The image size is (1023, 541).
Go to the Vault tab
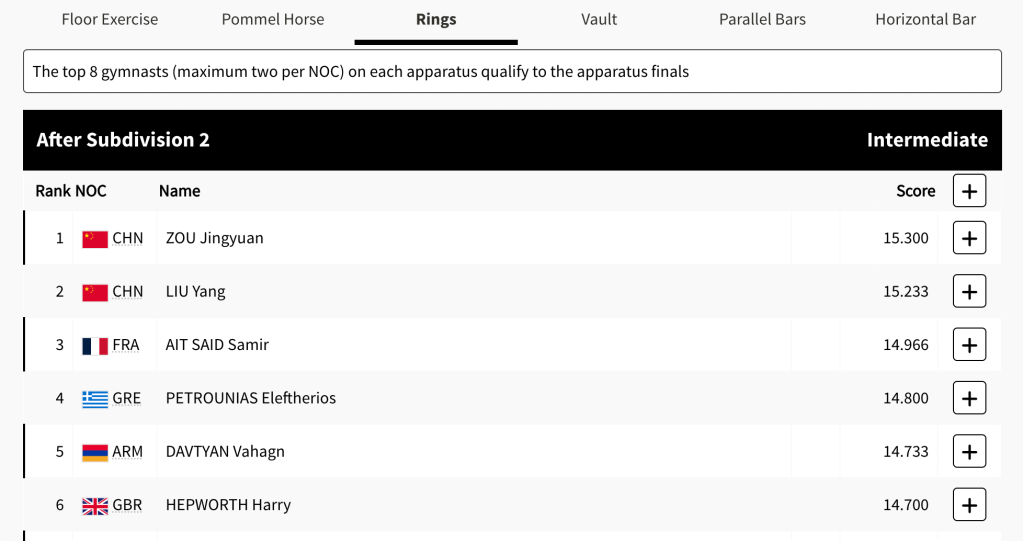(x=599, y=19)
